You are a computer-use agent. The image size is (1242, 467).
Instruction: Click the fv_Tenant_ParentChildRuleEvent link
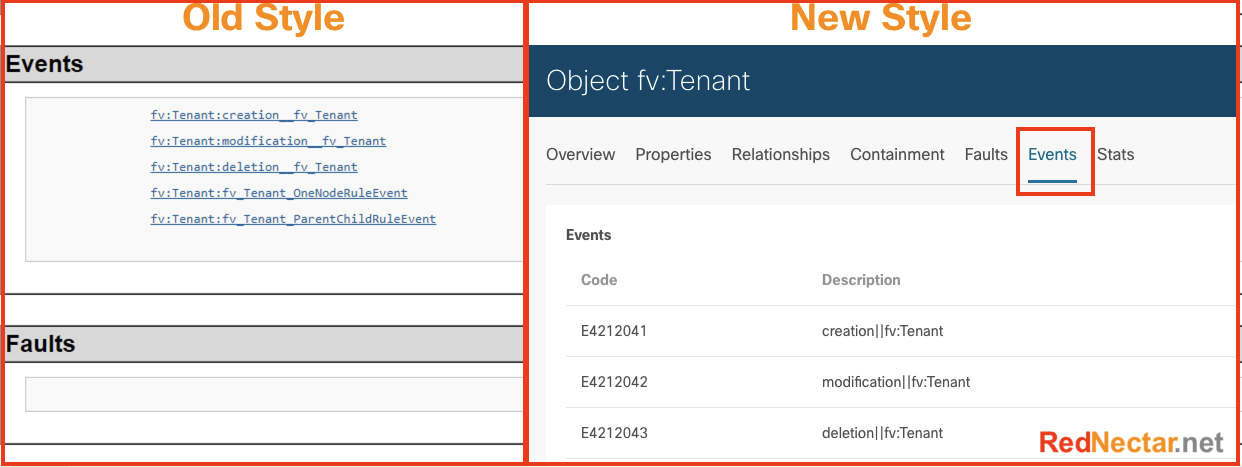[x=293, y=219]
